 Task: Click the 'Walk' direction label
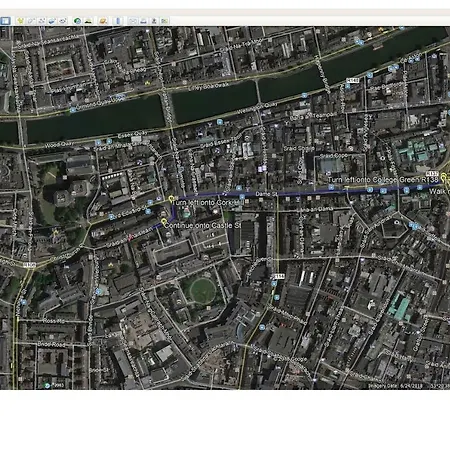tap(437, 191)
